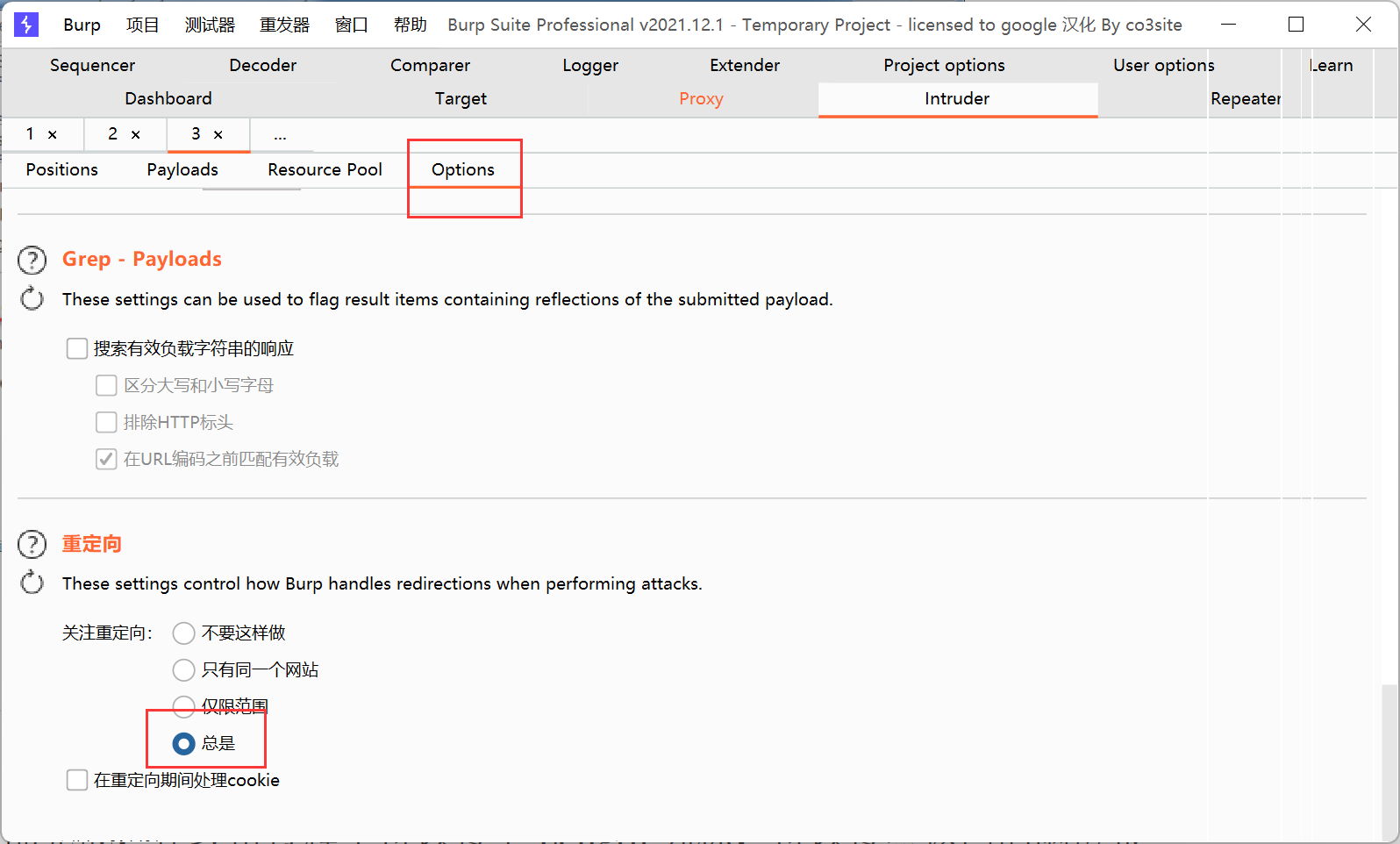The width and height of the screenshot is (1400, 844).
Task: Select the Intruder tab
Action: click(957, 98)
